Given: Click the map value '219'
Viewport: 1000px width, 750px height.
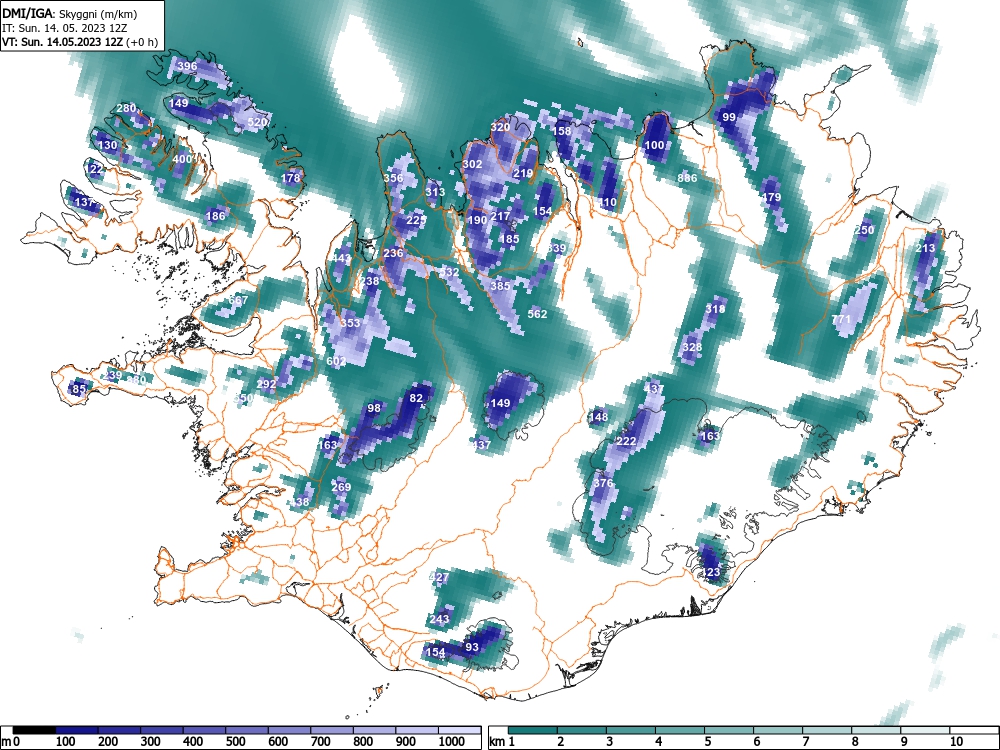Looking at the screenshot, I should 523,173.
